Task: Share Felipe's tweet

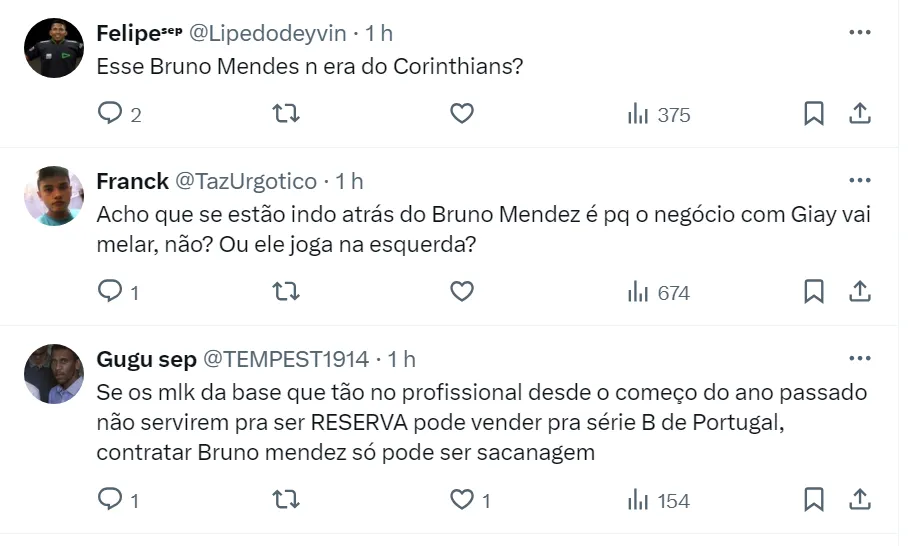Action: (x=859, y=114)
